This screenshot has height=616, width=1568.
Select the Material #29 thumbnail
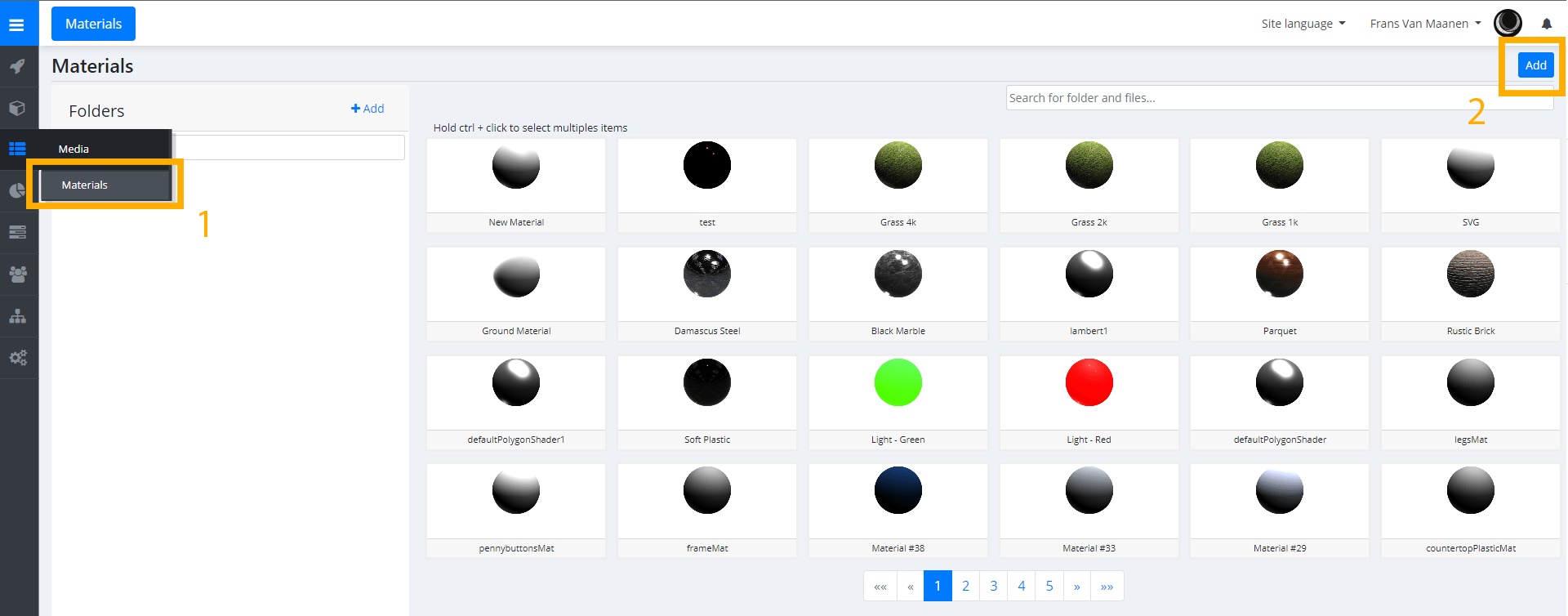pos(1280,511)
